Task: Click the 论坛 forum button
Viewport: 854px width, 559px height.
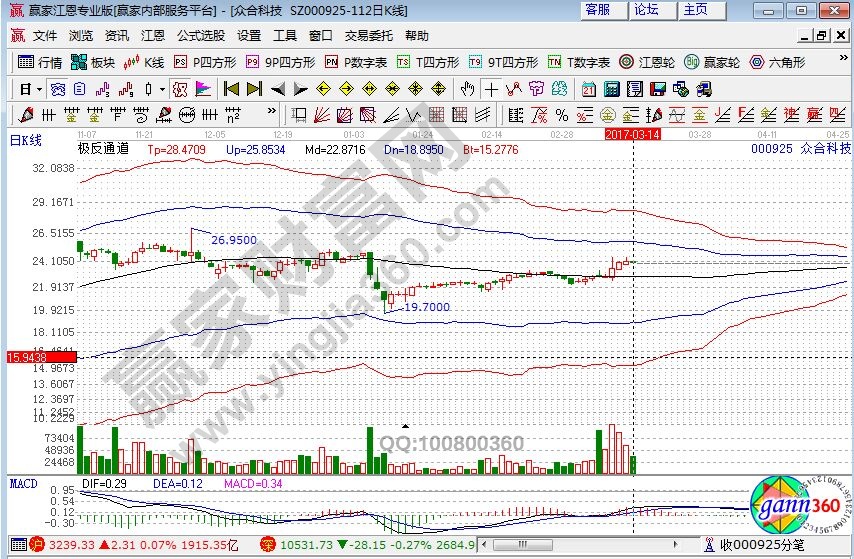Action: click(x=646, y=10)
